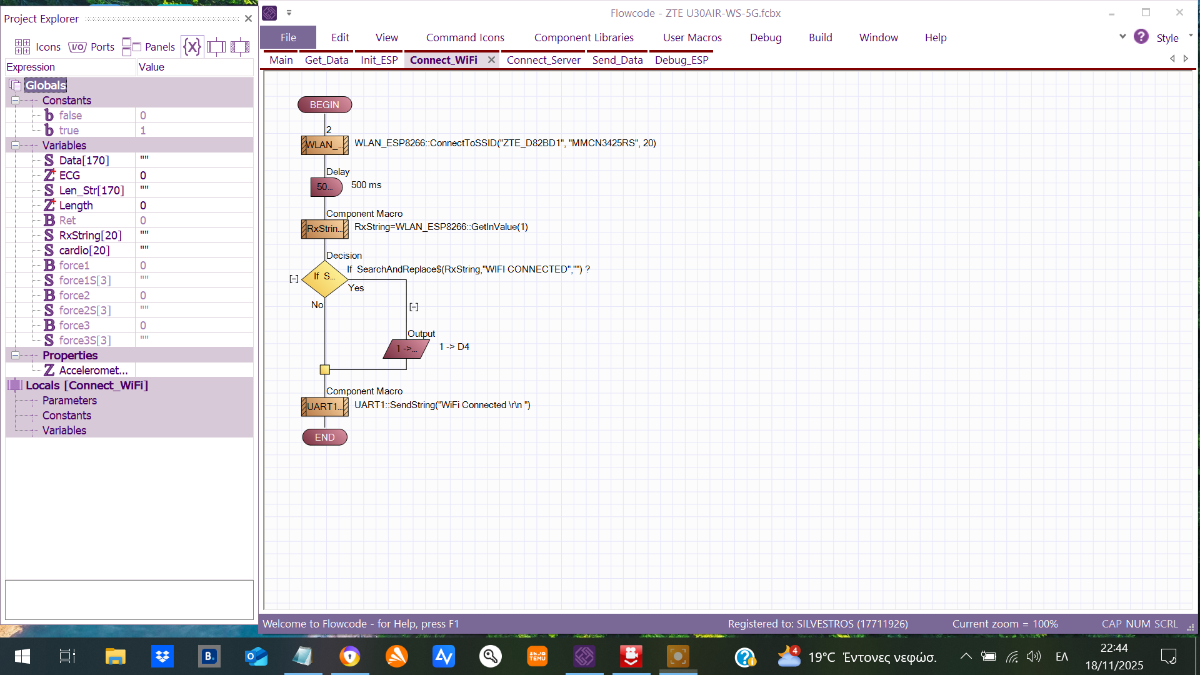Image resolution: width=1200 pixels, height=675 pixels.
Task: Select the WLAN ConnectToSSID command icon
Action: (324, 144)
